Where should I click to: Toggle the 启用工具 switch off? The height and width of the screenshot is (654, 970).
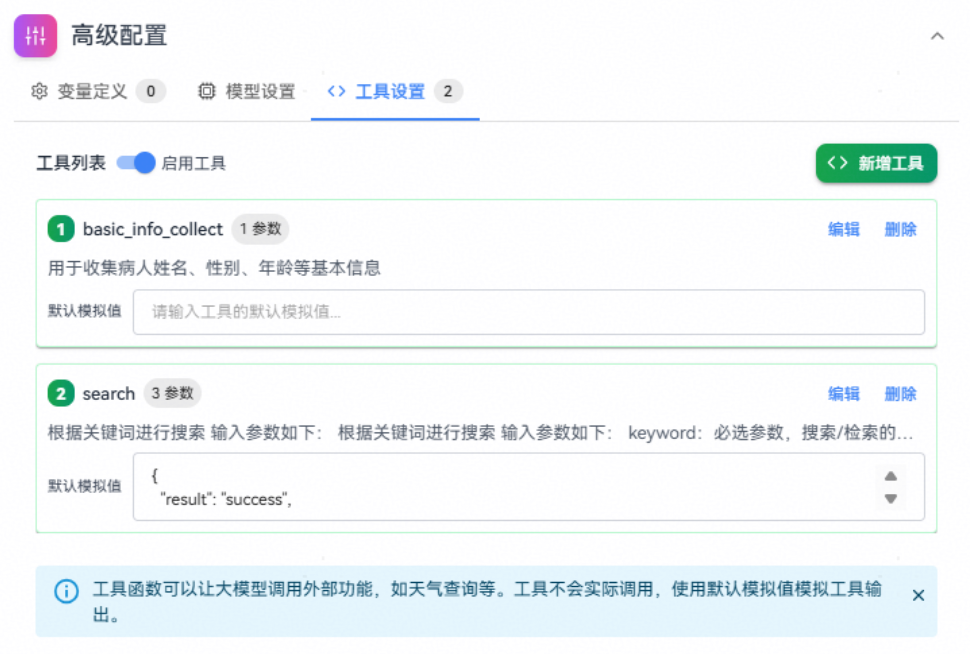click(136, 163)
